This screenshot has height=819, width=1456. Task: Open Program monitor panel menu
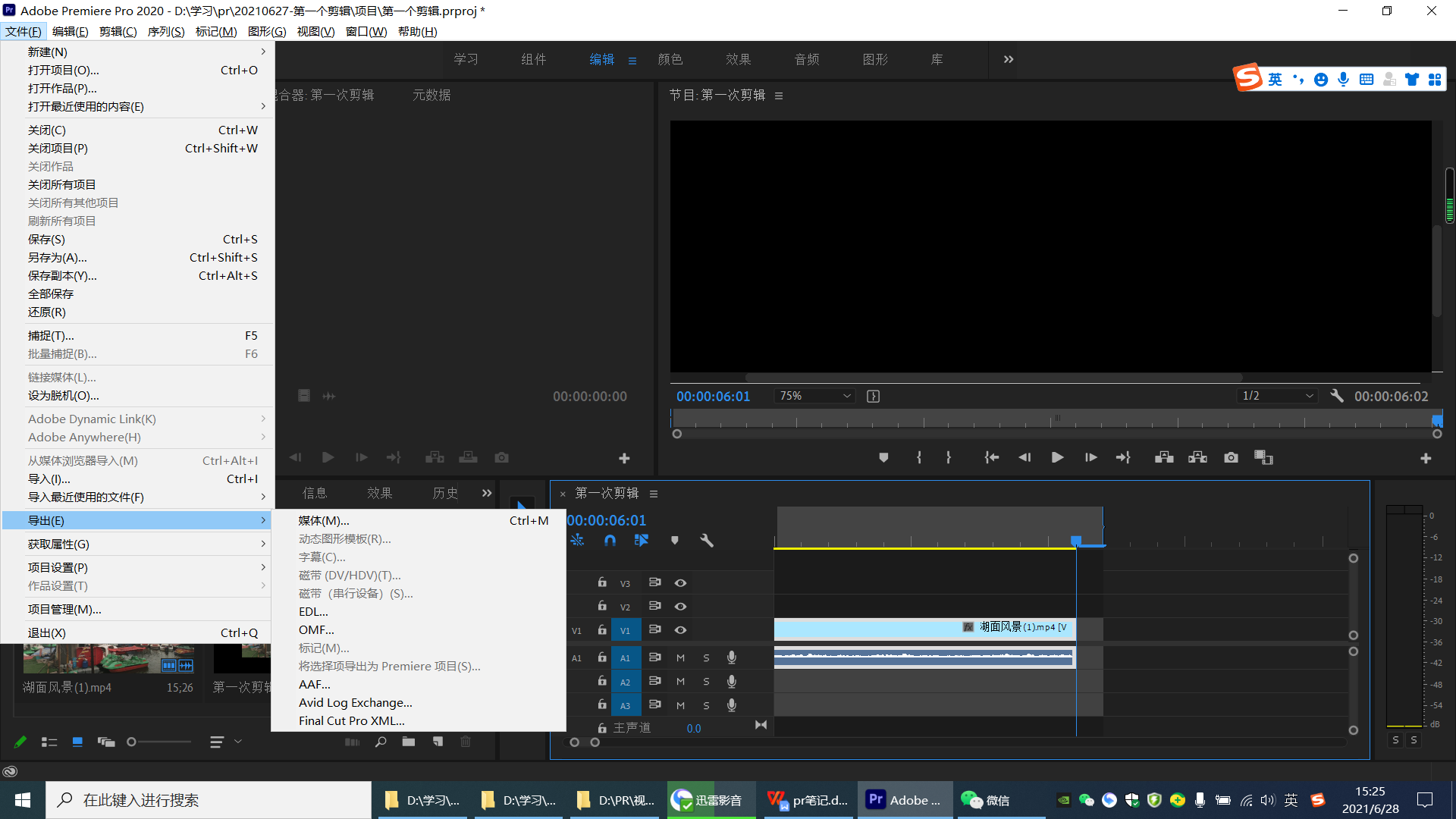(779, 96)
